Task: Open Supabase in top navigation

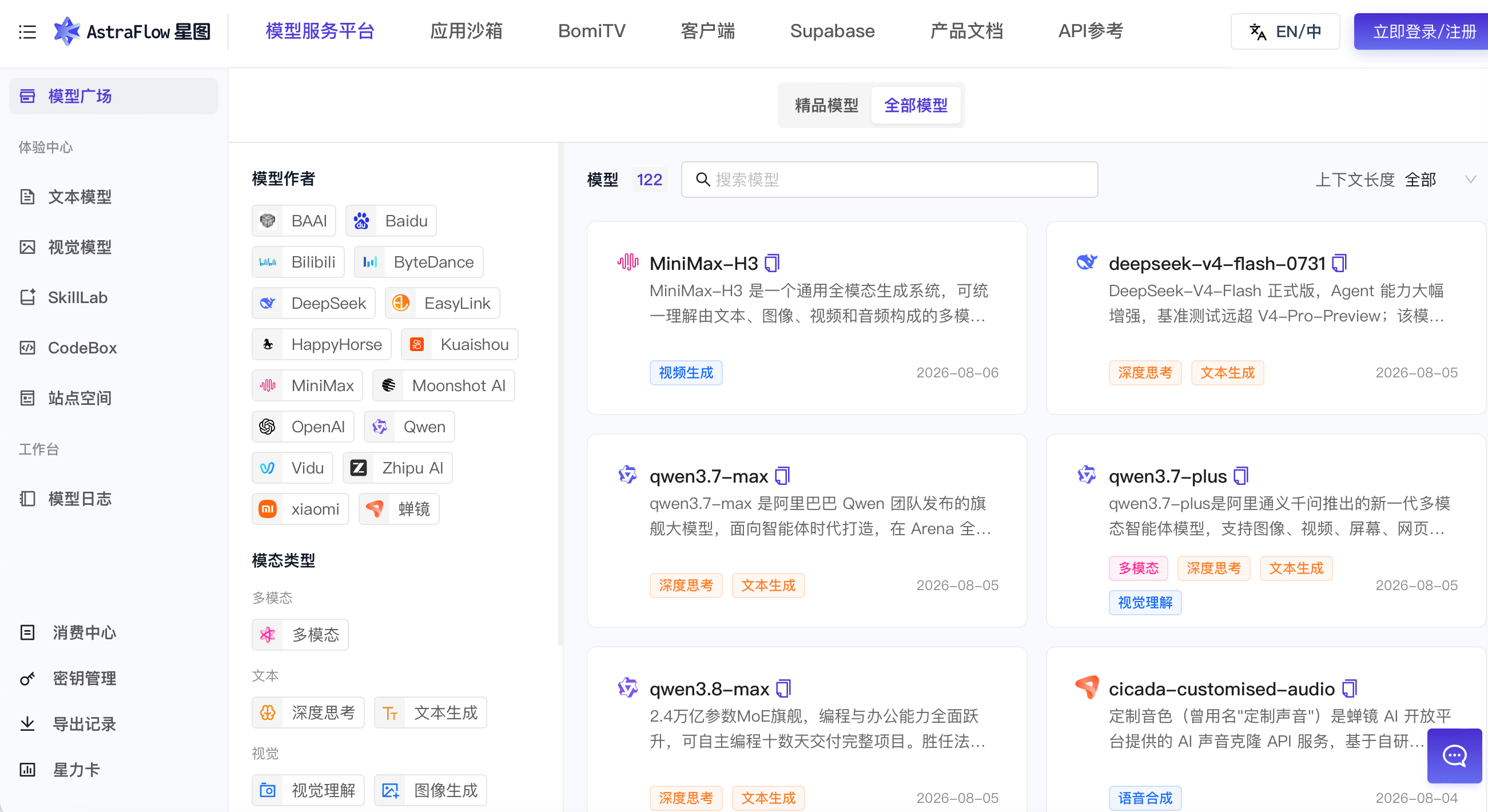Action: [x=833, y=31]
